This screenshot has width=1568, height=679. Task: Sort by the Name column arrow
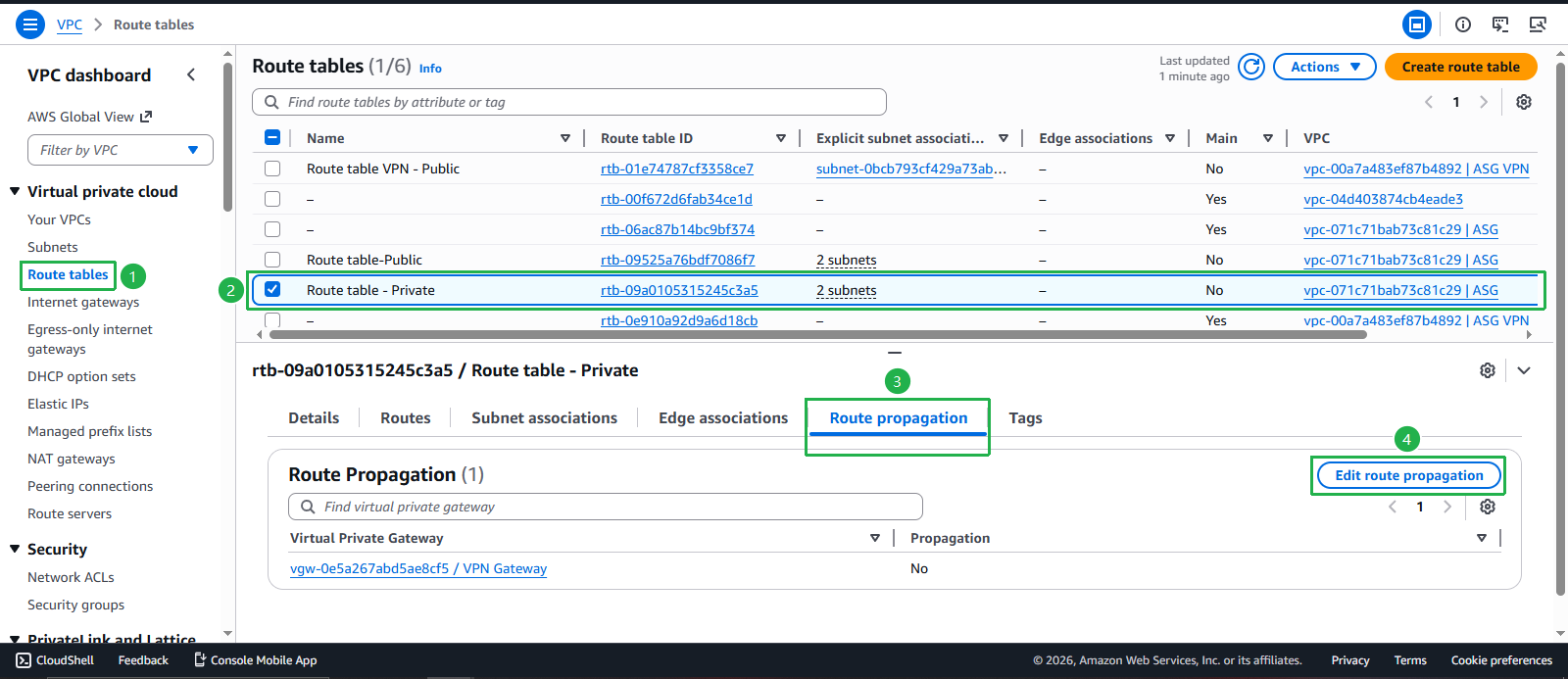[565, 138]
